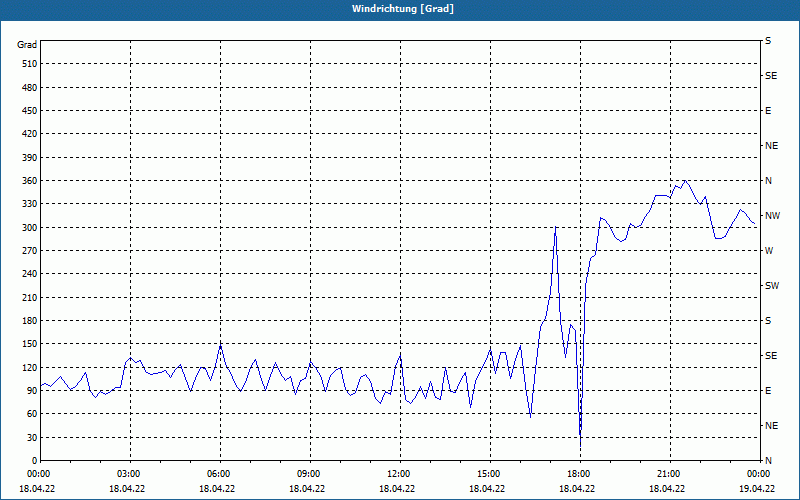Click the N compass label beside the 360 gridline
The image size is (800, 500).
768,181
